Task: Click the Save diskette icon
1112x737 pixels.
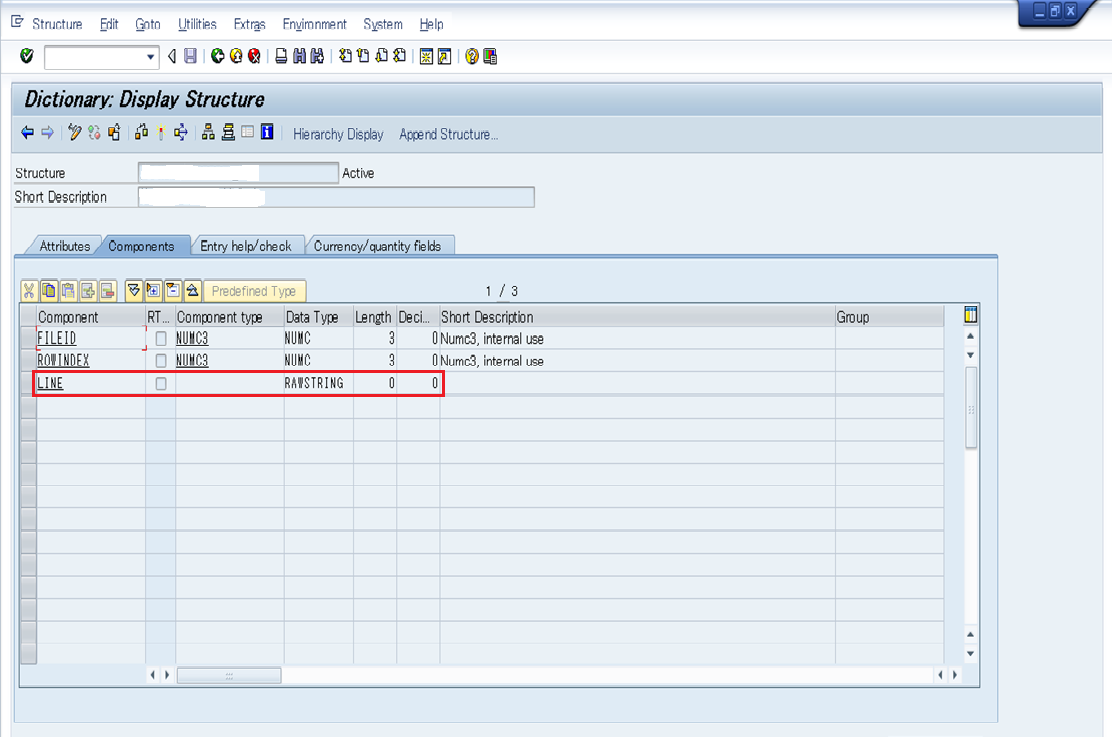Action: (190, 56)
